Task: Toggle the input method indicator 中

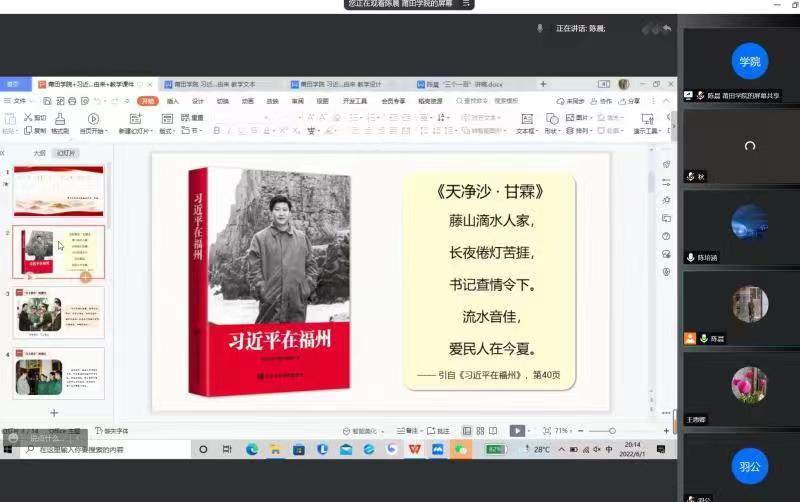Action: tap(609, 449)
